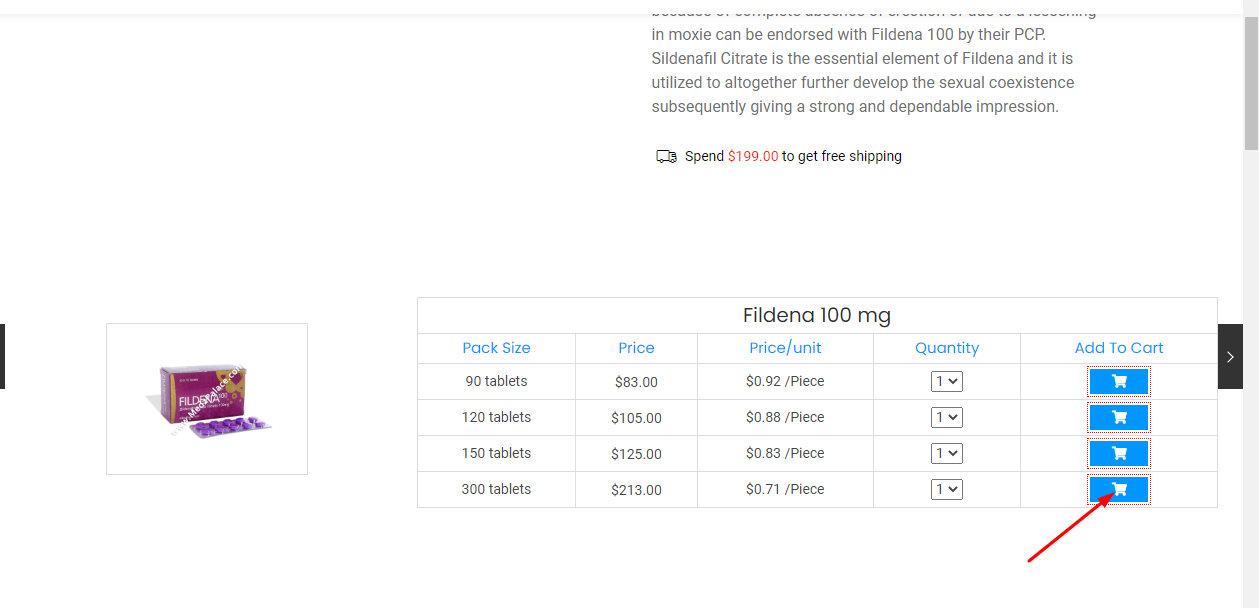This screenshot has width=1259, height=608.
Task: Click the red $199.00 shipping amount
Action: 753,156
